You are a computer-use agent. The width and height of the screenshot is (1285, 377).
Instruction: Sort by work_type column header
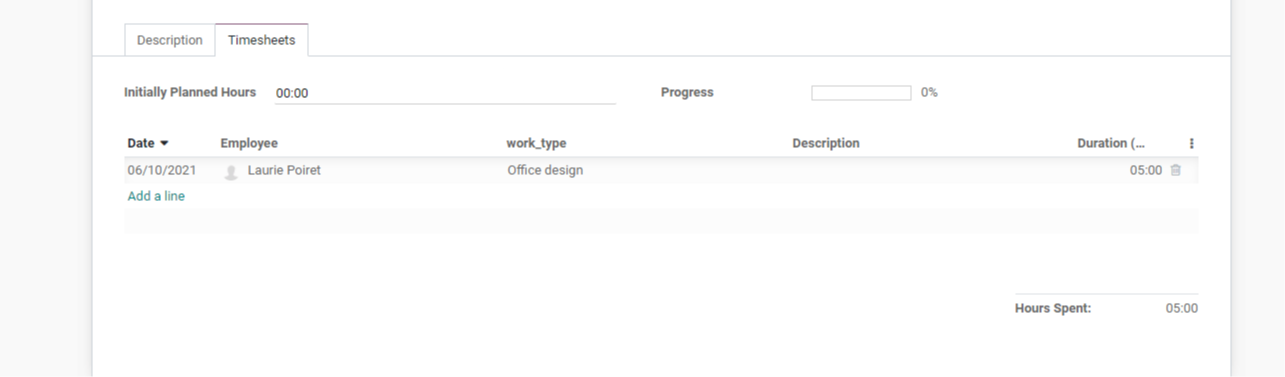coord(536,143)
